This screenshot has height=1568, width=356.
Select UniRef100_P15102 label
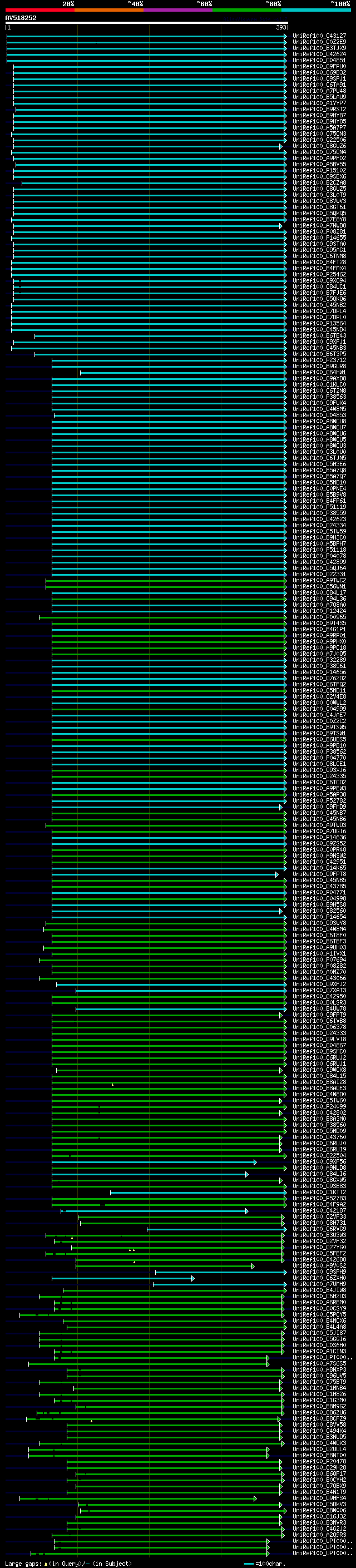pos(319,170)
